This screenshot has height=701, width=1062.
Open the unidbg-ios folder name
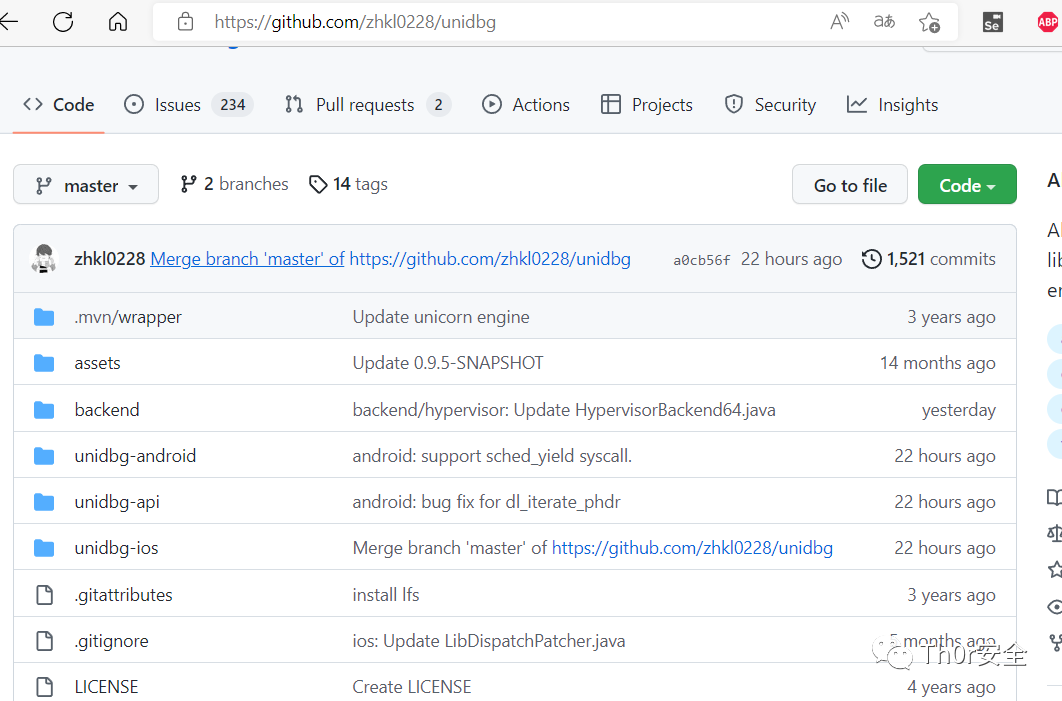tap(116, 548)
